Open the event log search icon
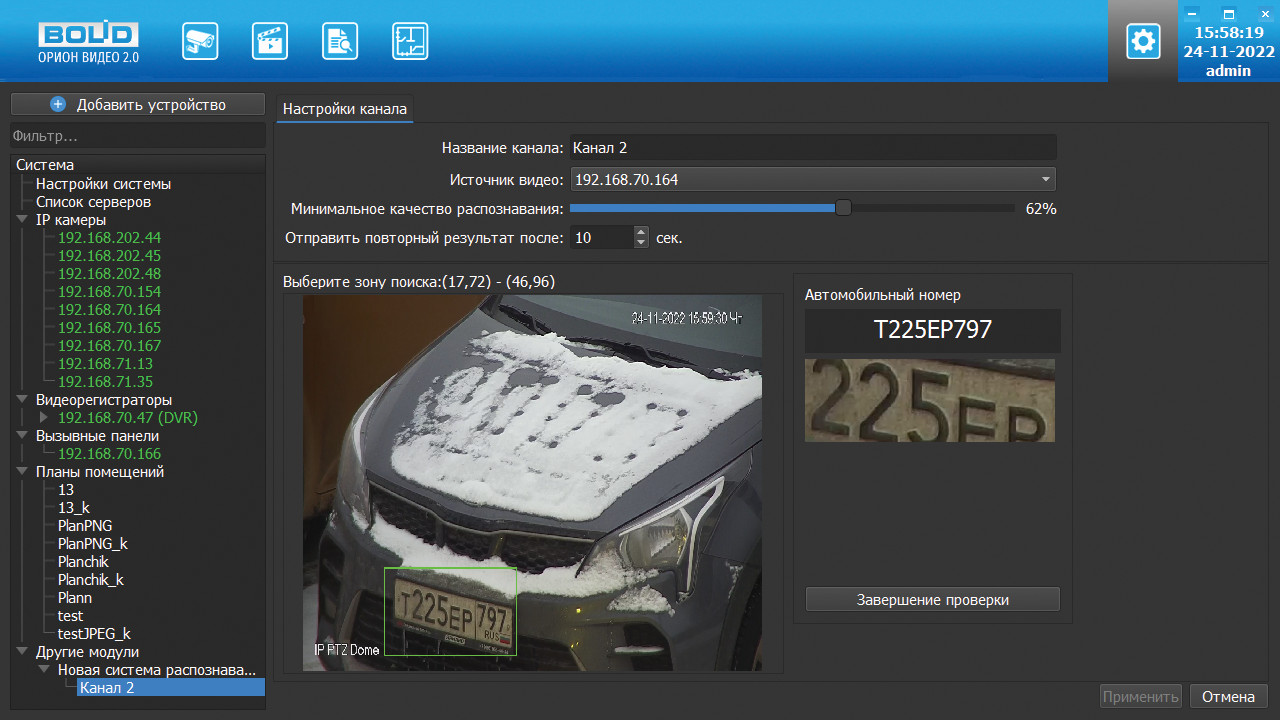Image resolution: width=1280 pixels, height=720 pixels. 340,41
